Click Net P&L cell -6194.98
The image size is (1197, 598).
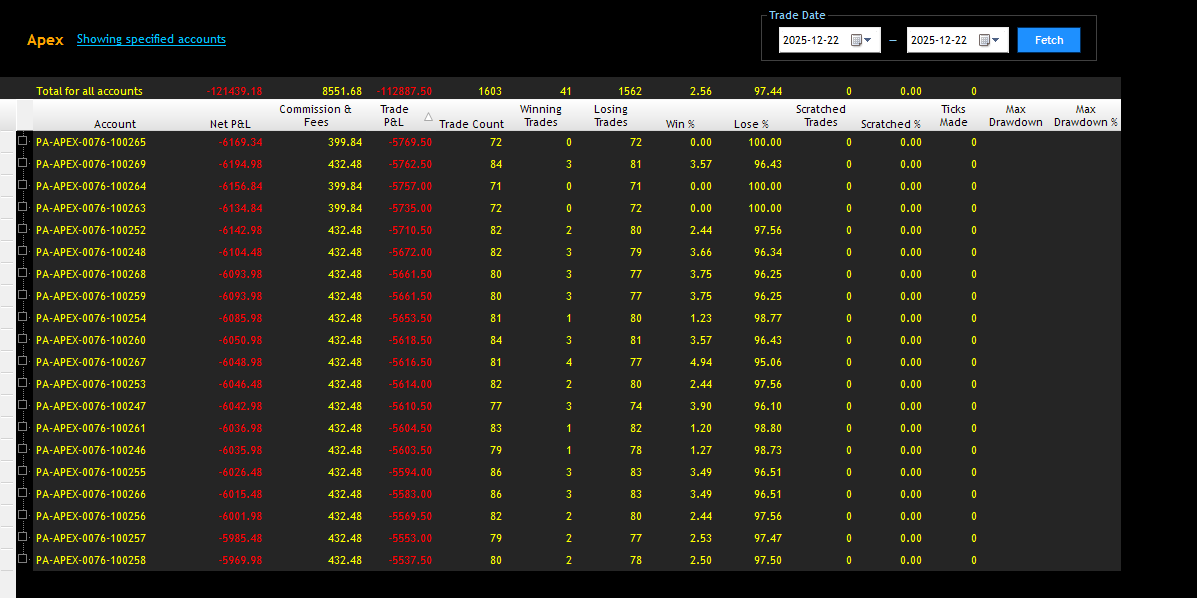[x=240, y=164]
